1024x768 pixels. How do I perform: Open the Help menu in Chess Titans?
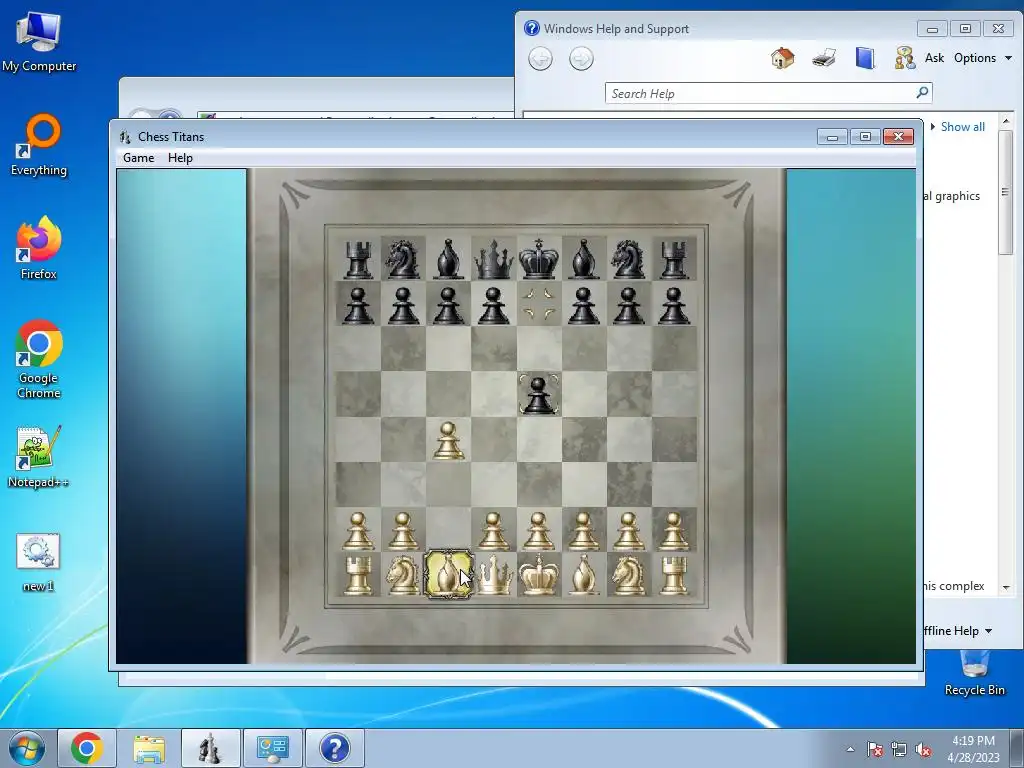(x=180, y=158)
